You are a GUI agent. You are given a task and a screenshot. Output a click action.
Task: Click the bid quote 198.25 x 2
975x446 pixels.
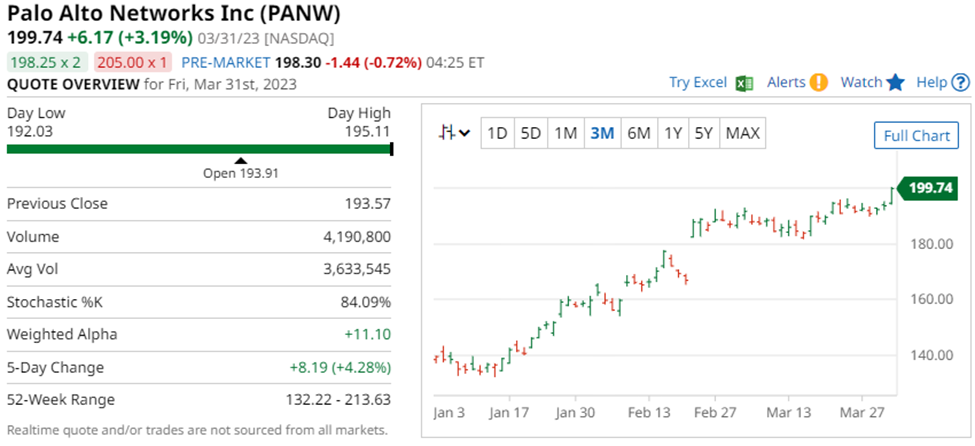(x=49, y=62)
